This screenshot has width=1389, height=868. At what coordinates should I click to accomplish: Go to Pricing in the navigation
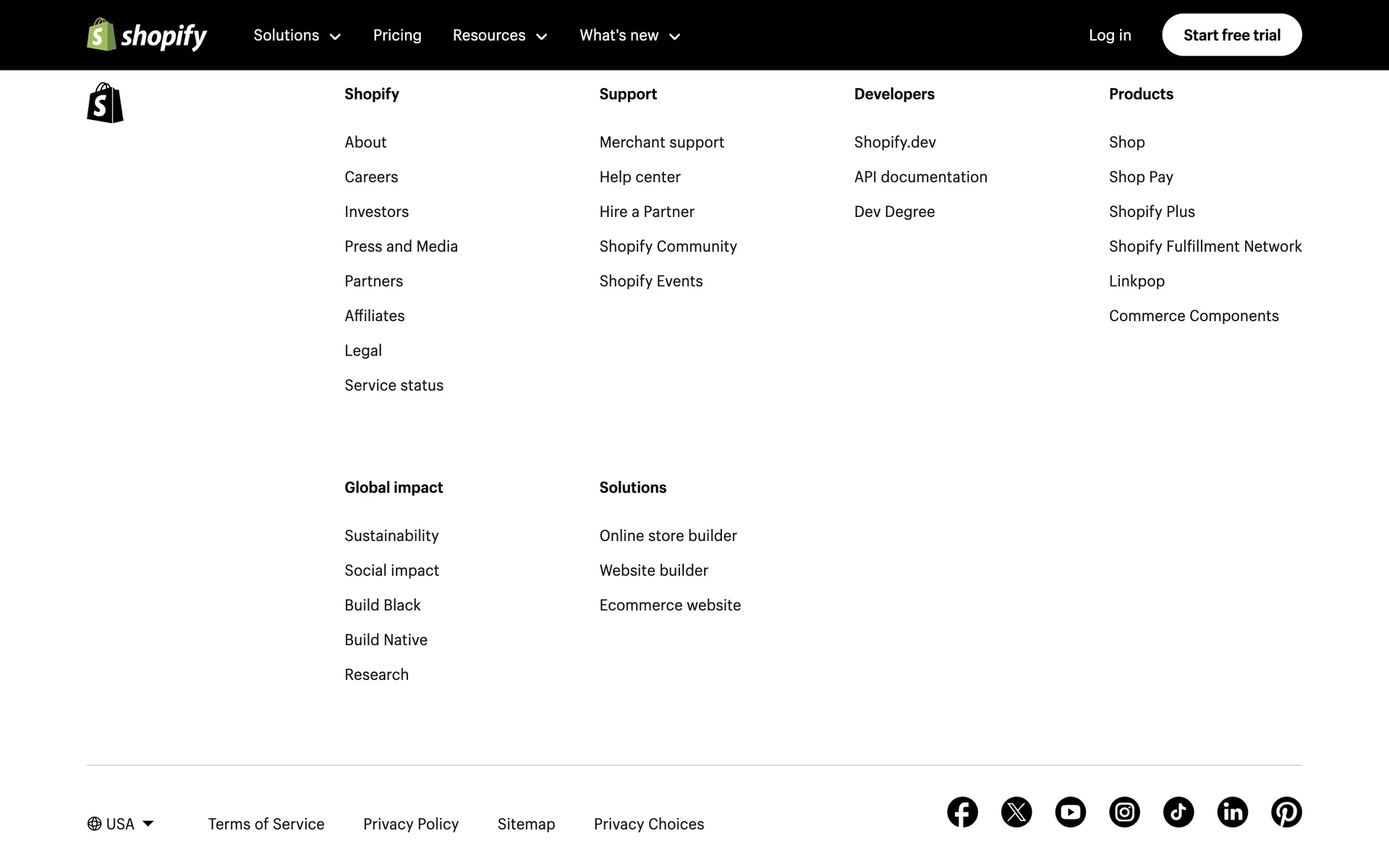click(x=397, y=35)
